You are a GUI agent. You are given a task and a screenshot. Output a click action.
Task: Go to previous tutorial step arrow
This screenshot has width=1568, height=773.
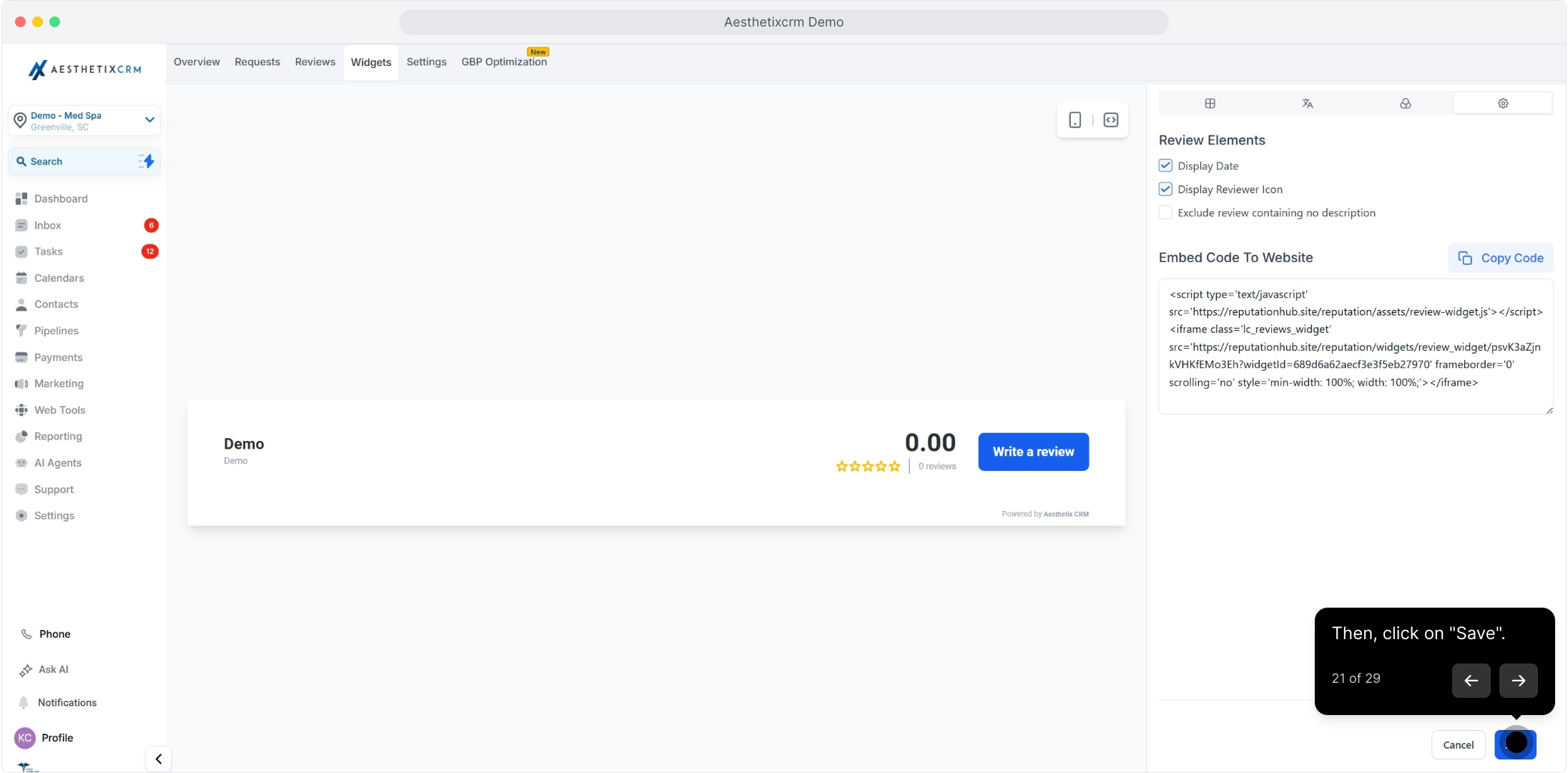click(1471, 680)
